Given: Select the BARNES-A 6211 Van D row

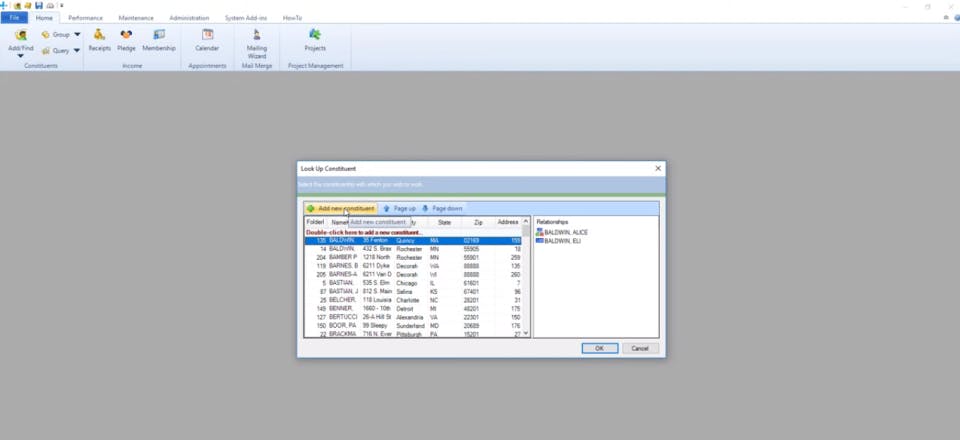Looking at the screenshot, I should click(x=413, y=275).
